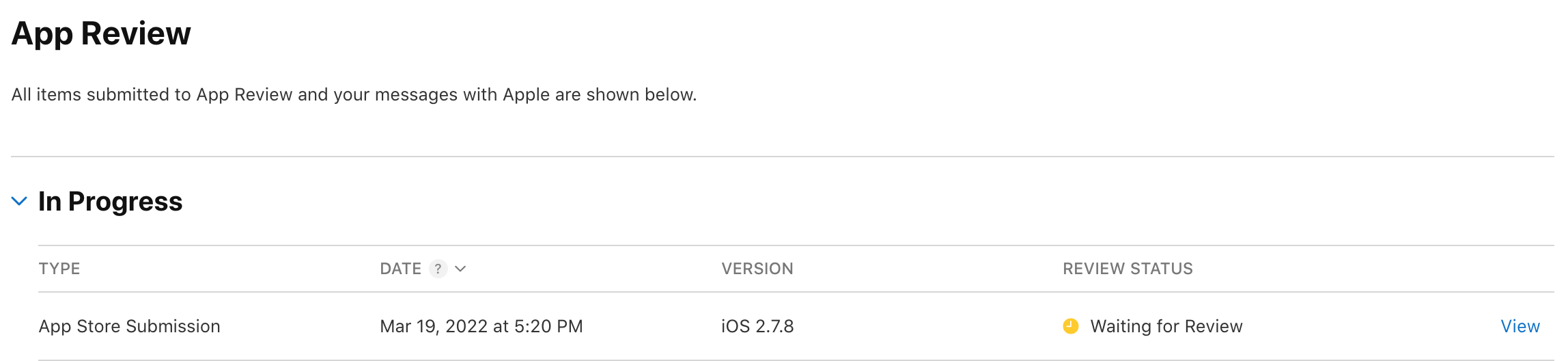
Task: Toggle the DATE column sort arrow
Action: click(460, 269)
